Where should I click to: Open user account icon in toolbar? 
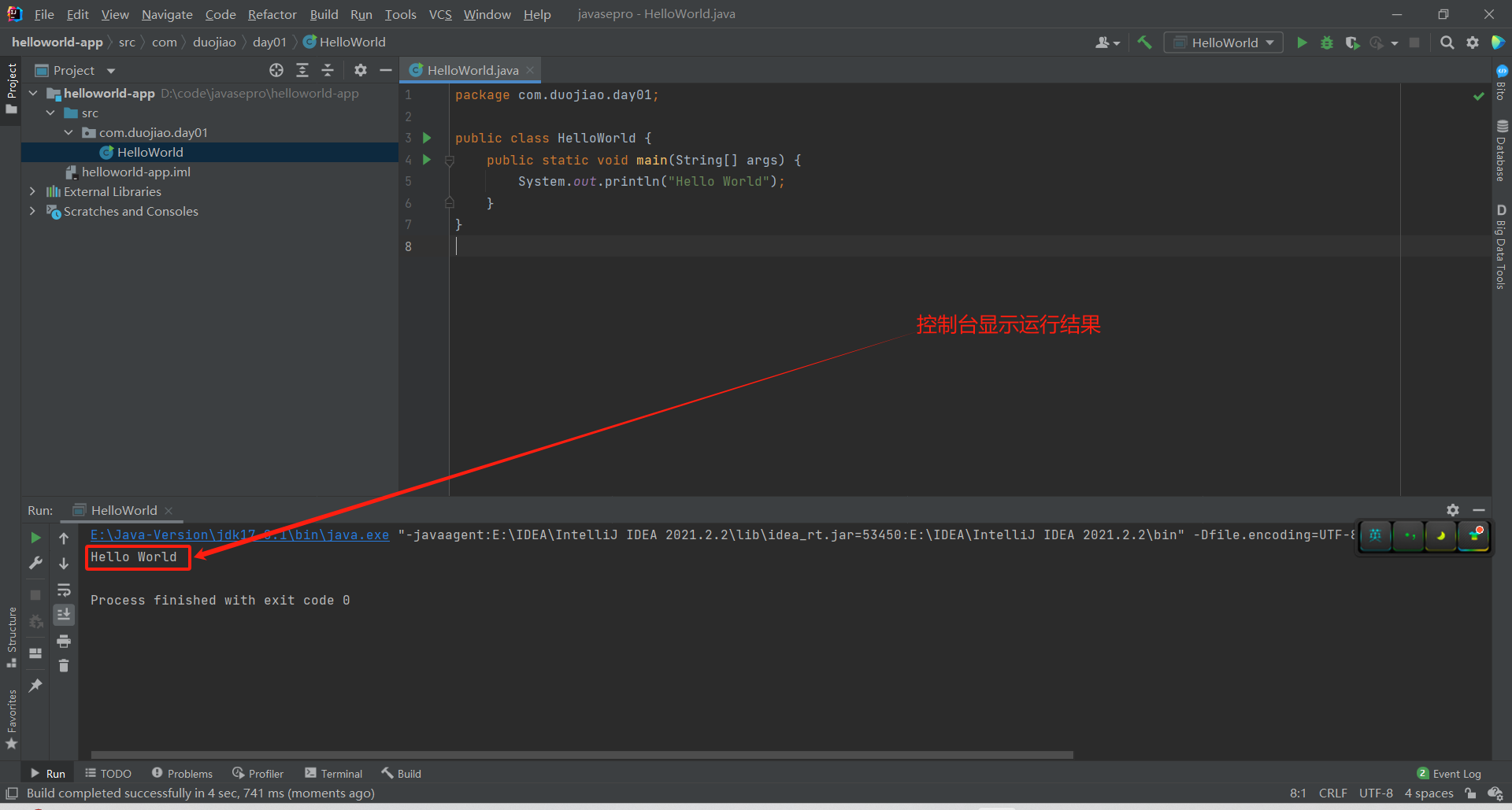pyautogui.click(x=1107, y=43)
